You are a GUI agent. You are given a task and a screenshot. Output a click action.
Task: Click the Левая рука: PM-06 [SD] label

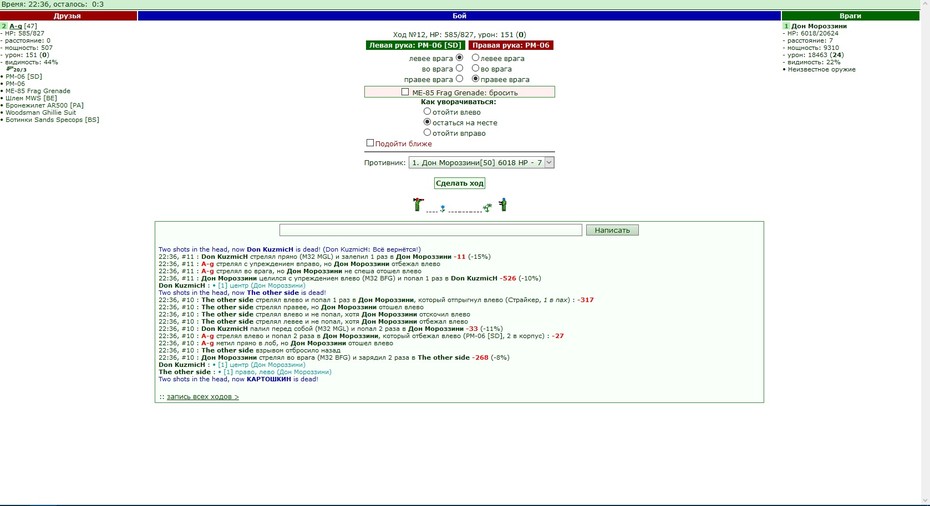[x=415, y=45]
